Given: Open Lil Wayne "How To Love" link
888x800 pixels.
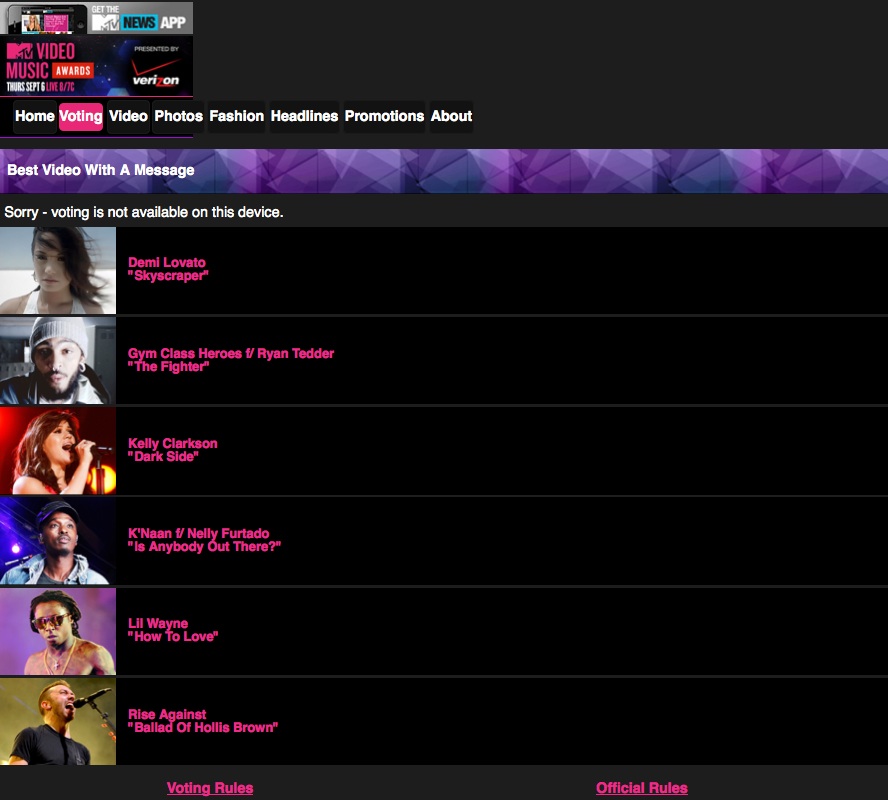Looking at the screenshot, I should point(173,630).
